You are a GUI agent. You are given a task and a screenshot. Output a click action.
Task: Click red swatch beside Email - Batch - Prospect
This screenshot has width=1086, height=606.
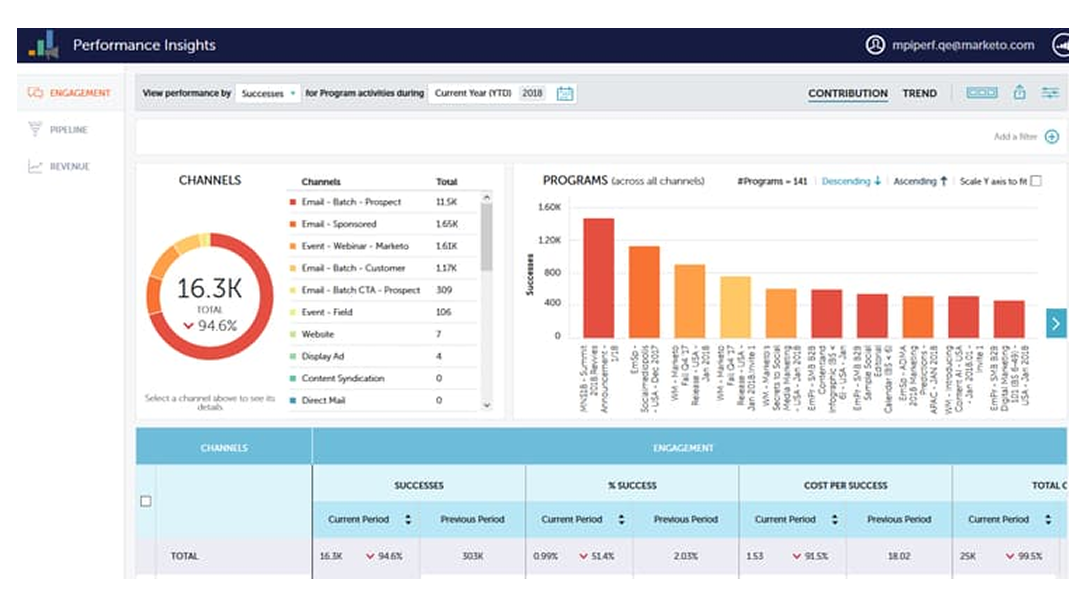(292, 202)
